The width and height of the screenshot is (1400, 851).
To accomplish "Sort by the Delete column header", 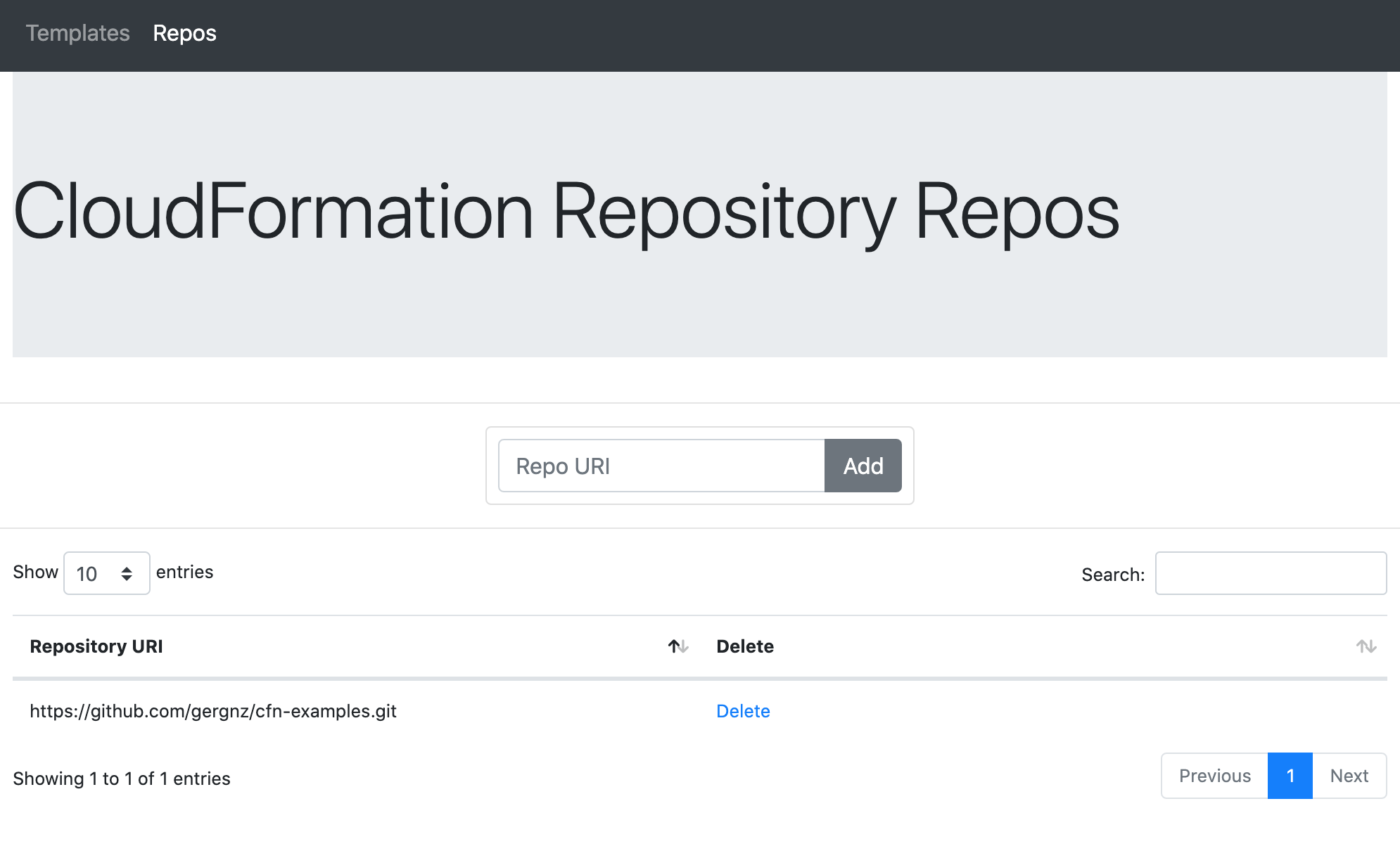I will (745, 646).
